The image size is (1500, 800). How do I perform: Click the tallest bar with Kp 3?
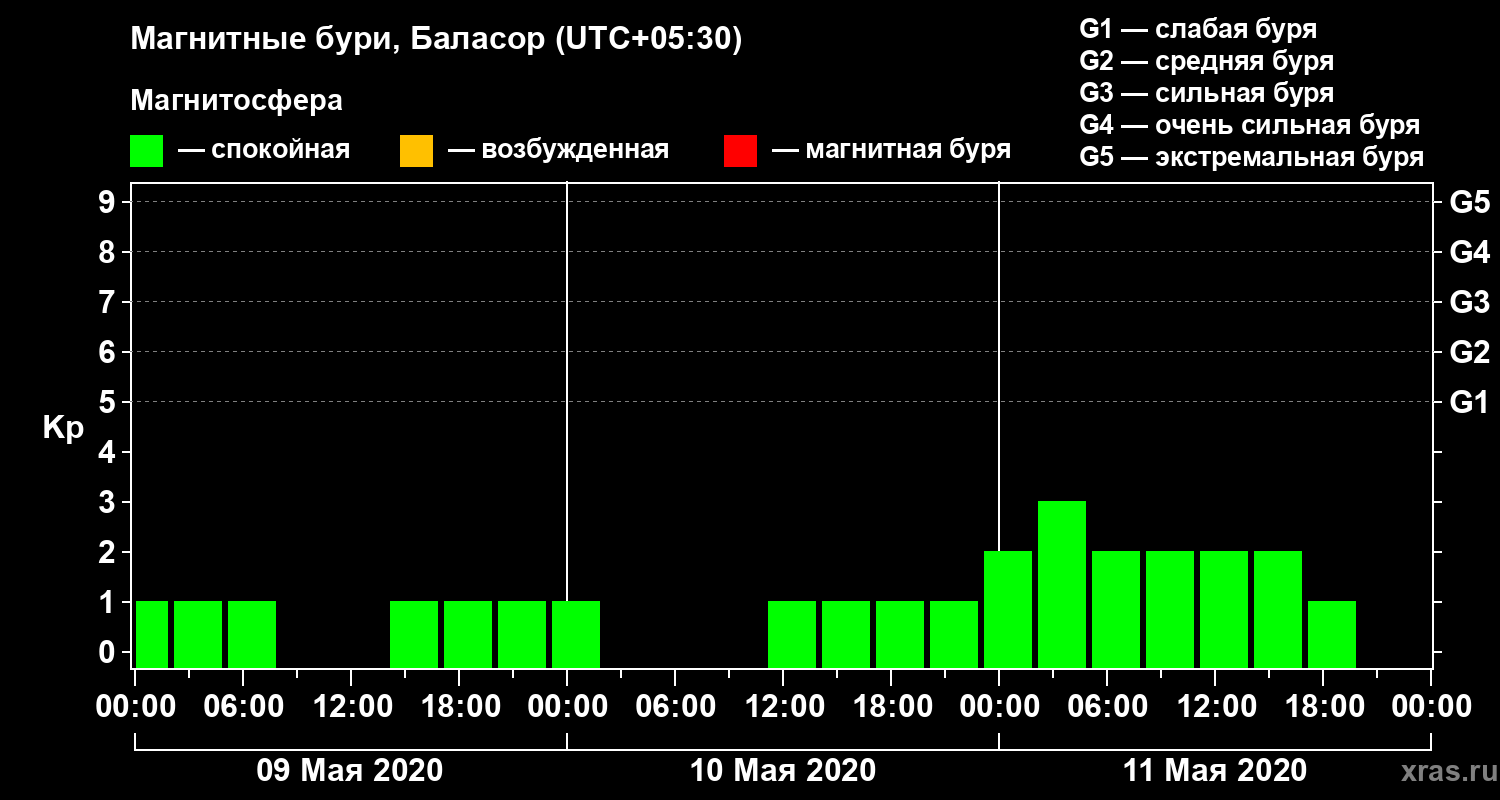(1062, 584)
